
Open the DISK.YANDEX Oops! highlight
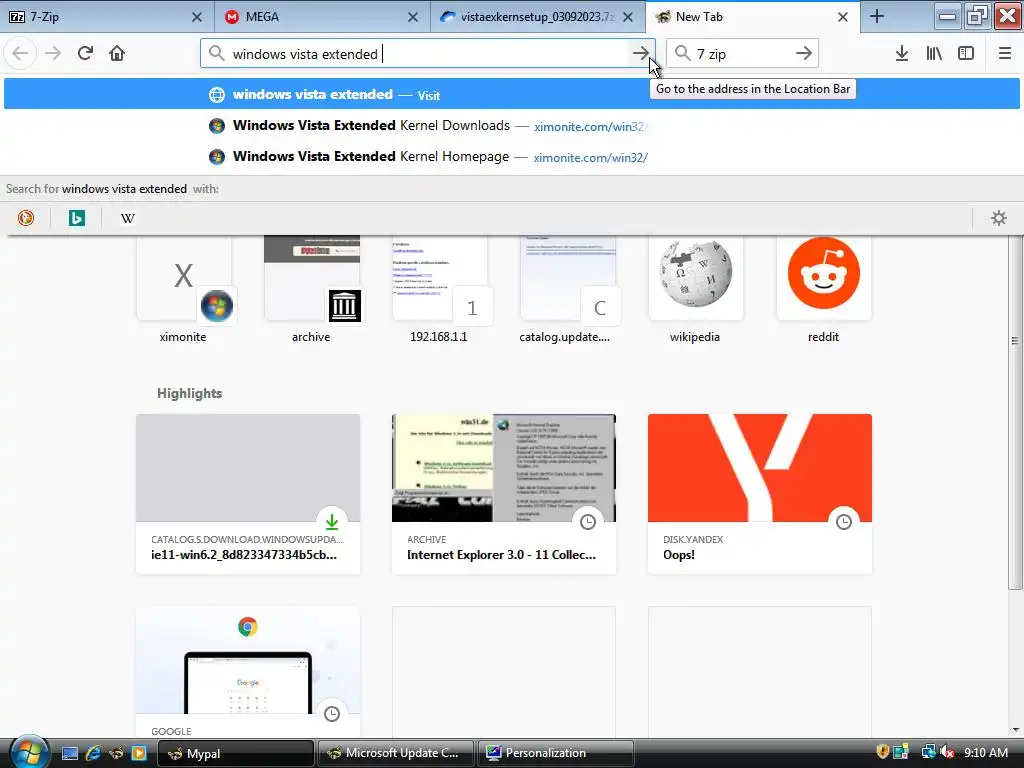coord(760,494)
